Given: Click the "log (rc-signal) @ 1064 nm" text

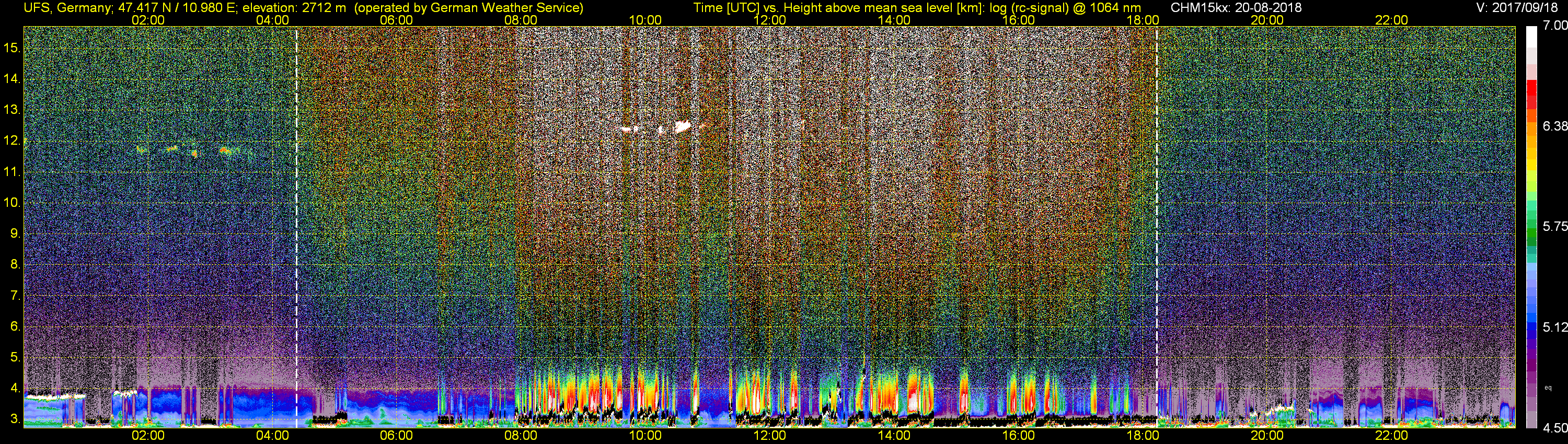Looking at the screenshot, I should (x=1065, y=7).
